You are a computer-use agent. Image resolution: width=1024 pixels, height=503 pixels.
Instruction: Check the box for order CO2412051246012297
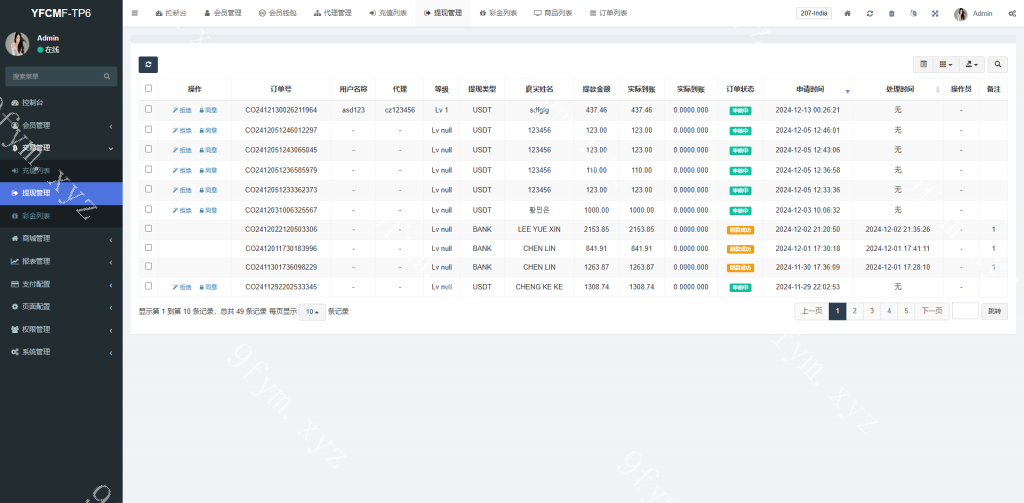148,129
